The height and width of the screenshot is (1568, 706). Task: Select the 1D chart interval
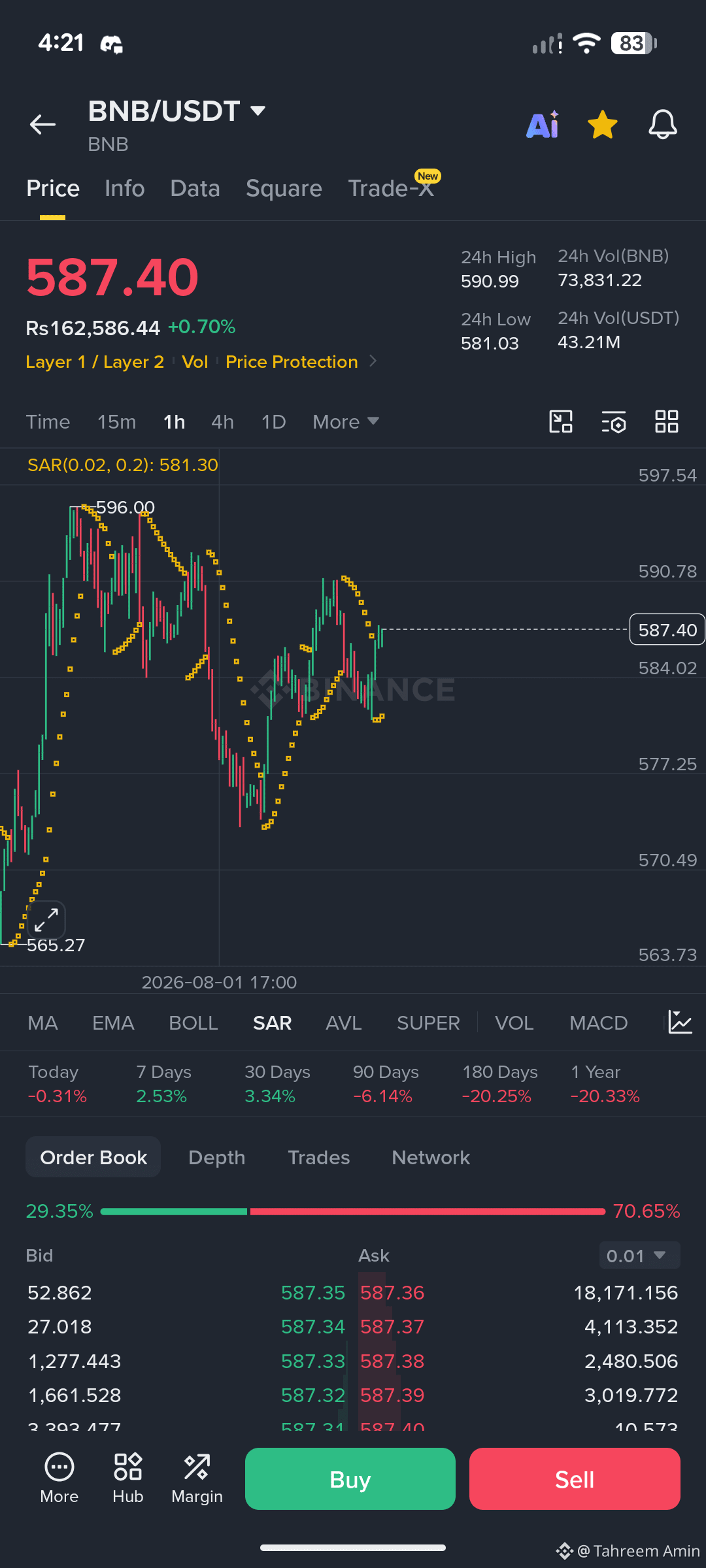pyautogui.click(x=273, y=422)
